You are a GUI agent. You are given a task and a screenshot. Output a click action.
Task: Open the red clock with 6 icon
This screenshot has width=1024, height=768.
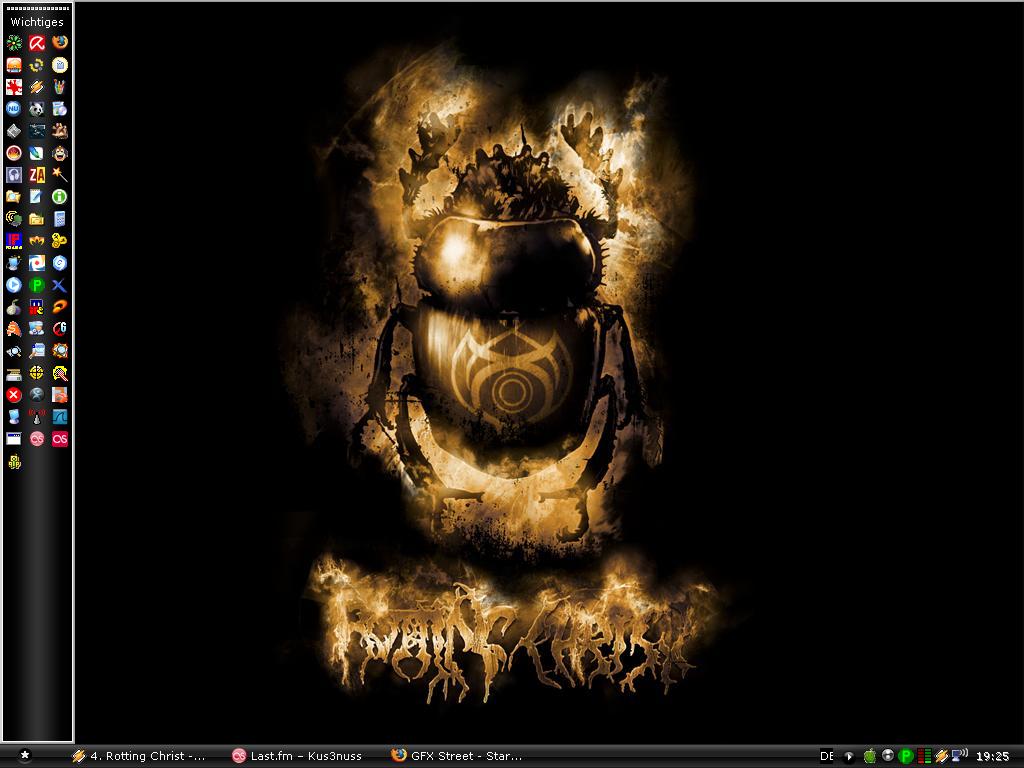click(x=59, y=329)
